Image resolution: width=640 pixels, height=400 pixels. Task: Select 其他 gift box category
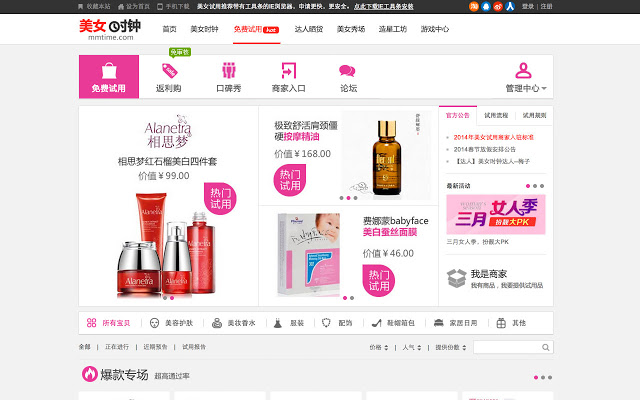point(511,323)
